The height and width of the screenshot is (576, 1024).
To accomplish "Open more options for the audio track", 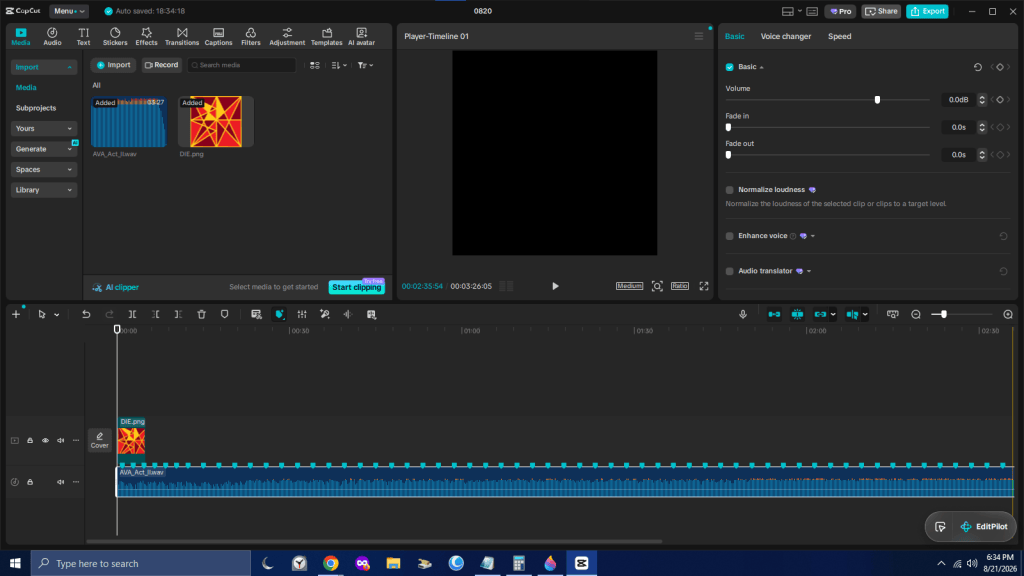I will (x=76, y=482).
